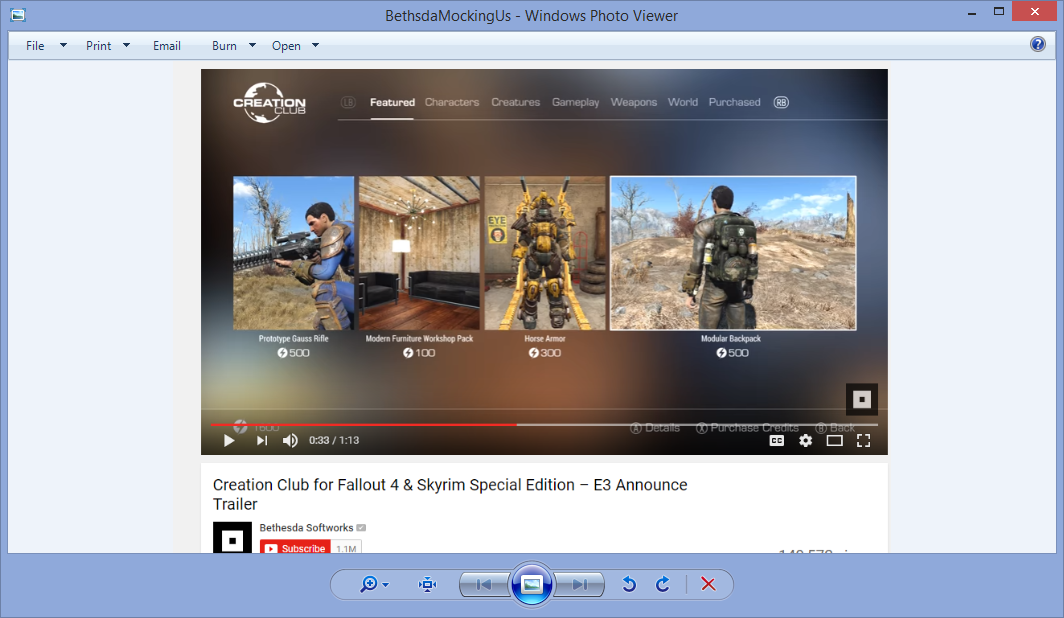Select the Purchased tab

point(735,102)
